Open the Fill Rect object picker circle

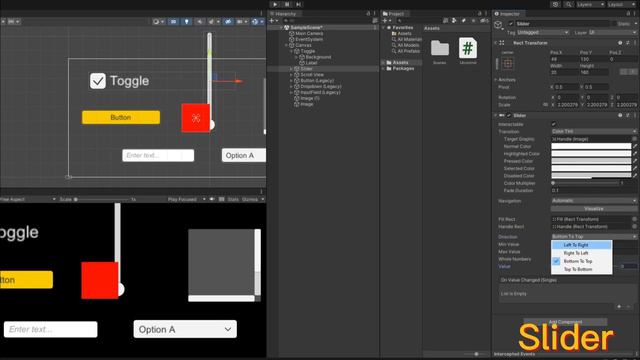[634, 219]
